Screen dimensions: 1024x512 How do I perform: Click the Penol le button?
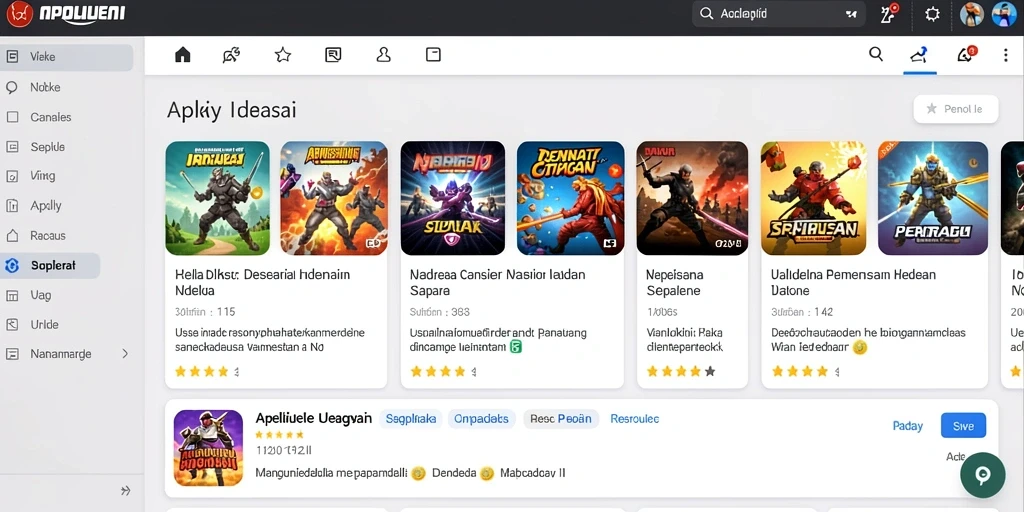pos(955,109)
